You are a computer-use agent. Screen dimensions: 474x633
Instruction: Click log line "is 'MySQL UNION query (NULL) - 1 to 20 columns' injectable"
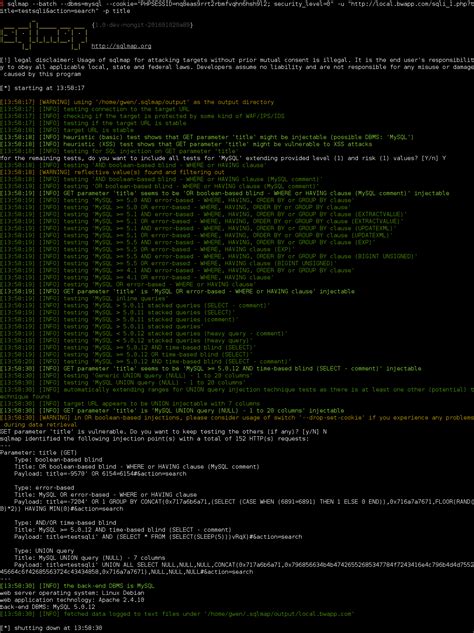click(172, 411)
